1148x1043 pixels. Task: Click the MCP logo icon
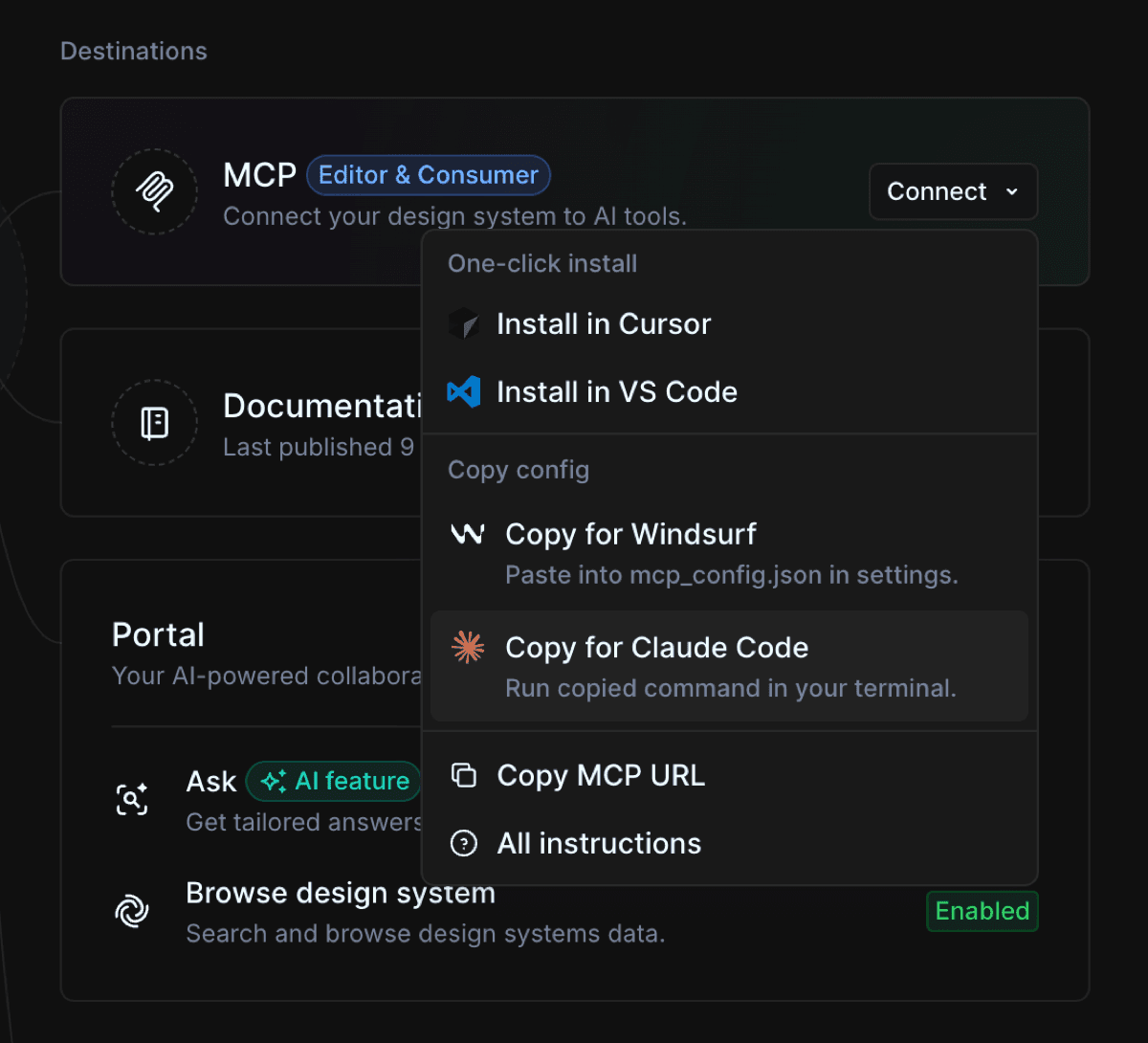click(x=155, y=191)
